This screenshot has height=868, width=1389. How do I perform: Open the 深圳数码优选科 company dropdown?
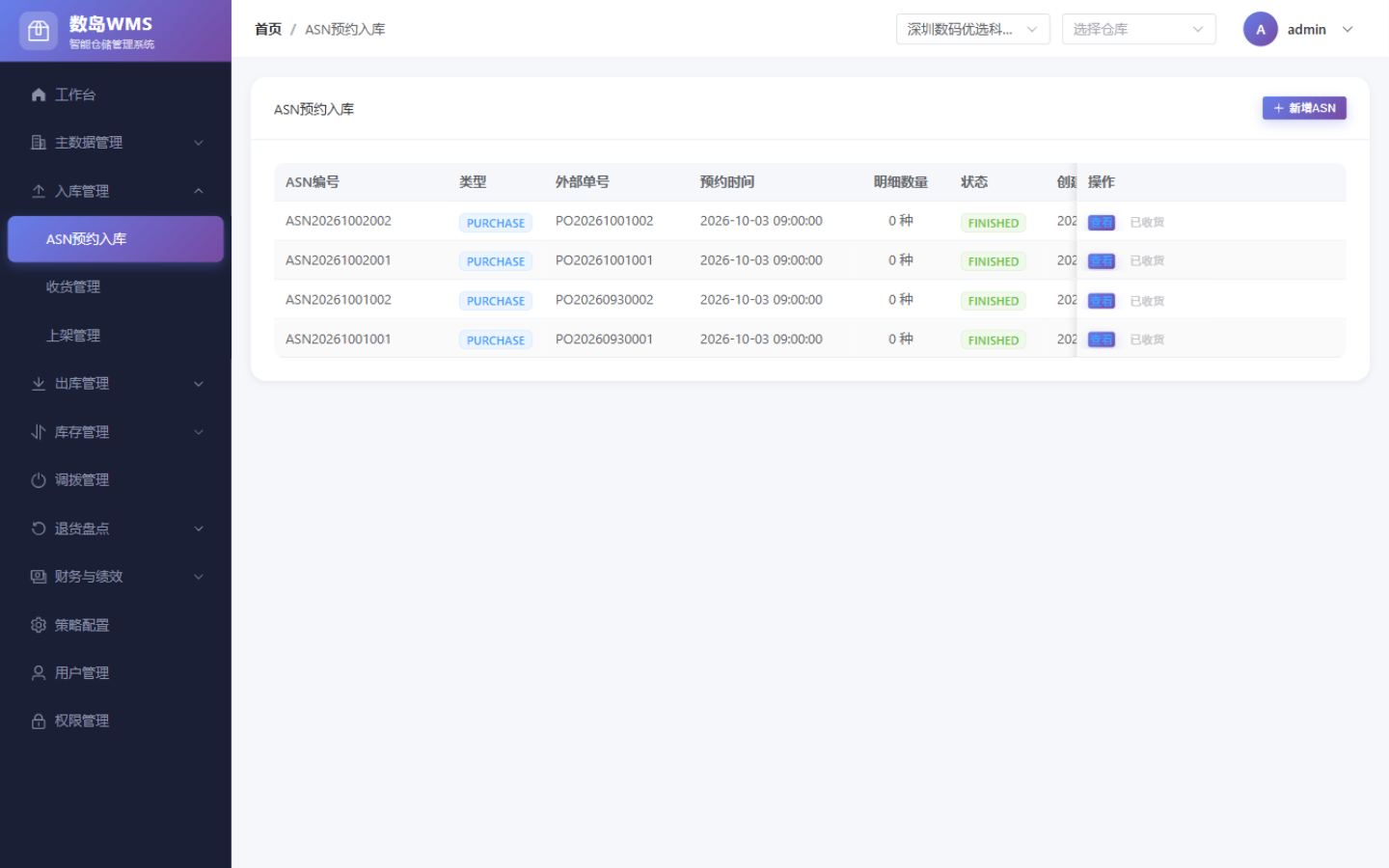pyautogui.click(x=973, y=29)
